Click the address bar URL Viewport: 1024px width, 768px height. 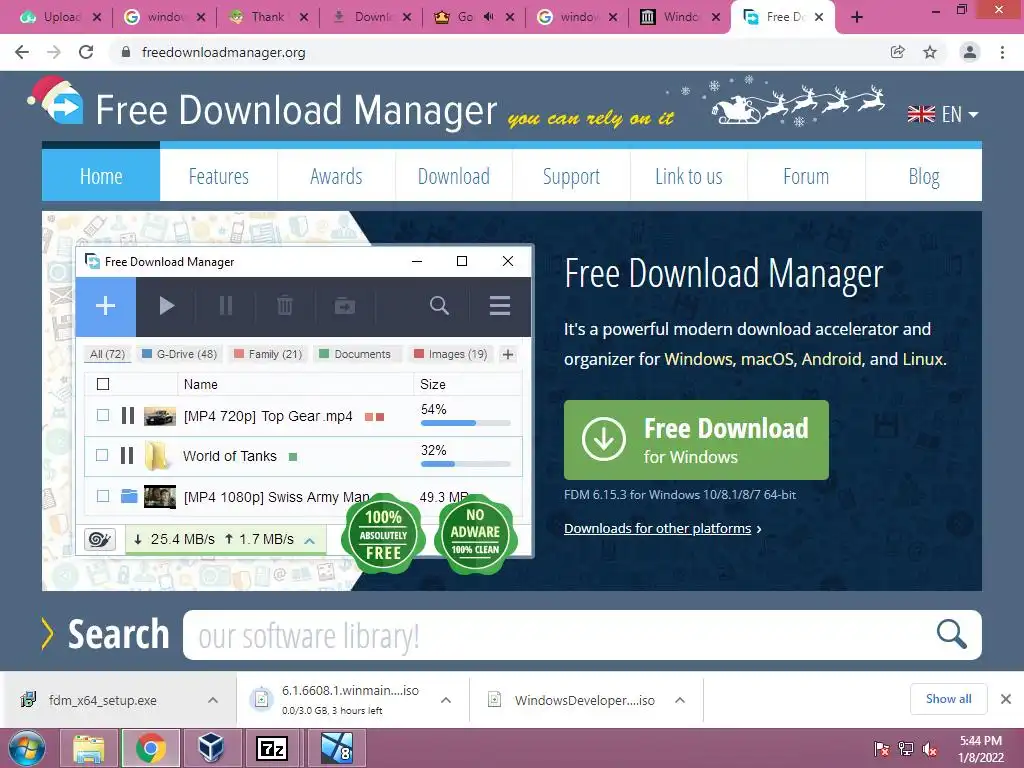[x=223, y=52]
